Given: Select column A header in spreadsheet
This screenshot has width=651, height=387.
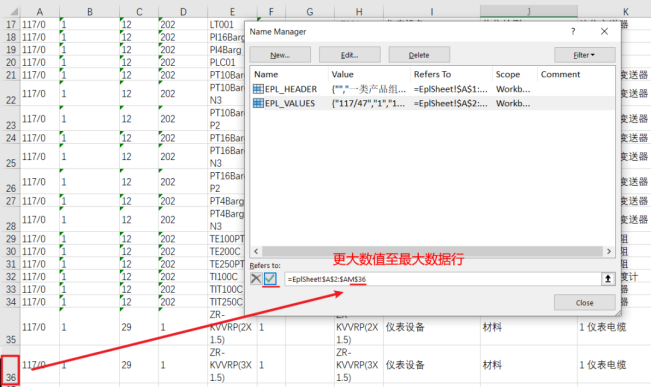Looking at the screenshot, I should pos(40,12).
